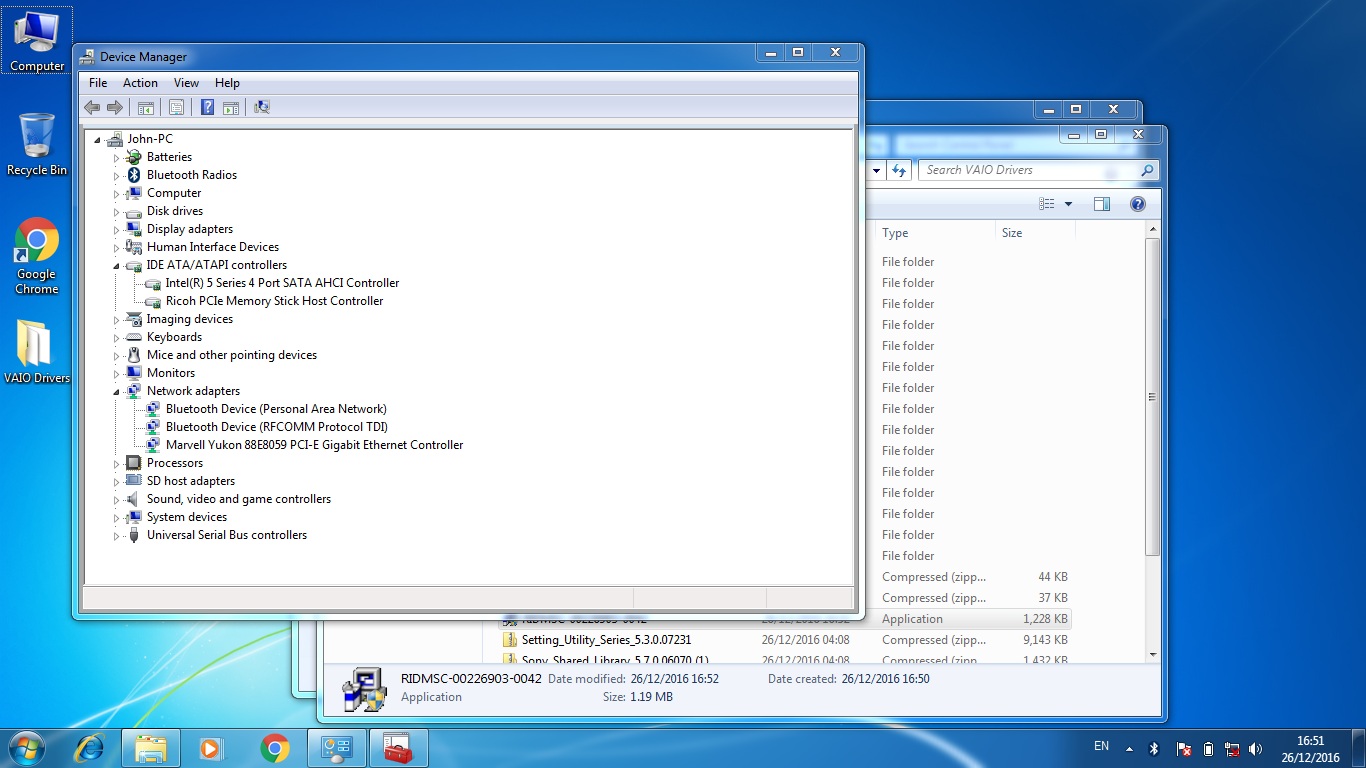Select Bluetooth Device (RFCOMM Protocol TDI)
The height and width of the screenshot is (768, 1366).
(x=277, y=427)
